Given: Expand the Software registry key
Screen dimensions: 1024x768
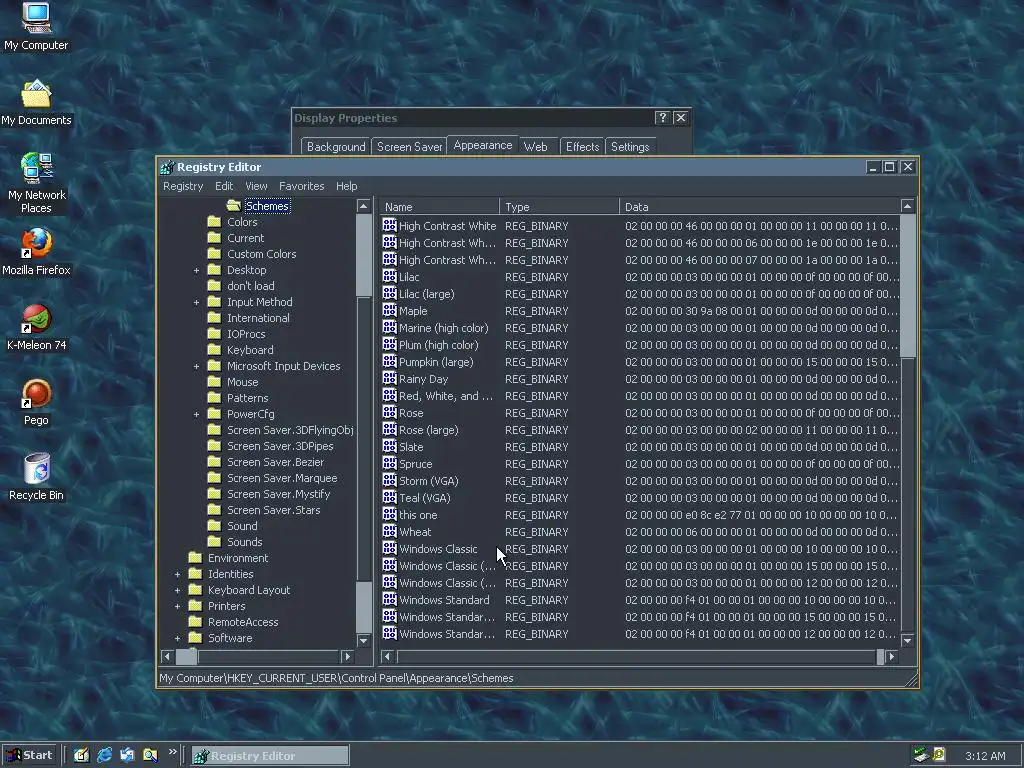Looking at the screenshot, I should tap(178, 638).
